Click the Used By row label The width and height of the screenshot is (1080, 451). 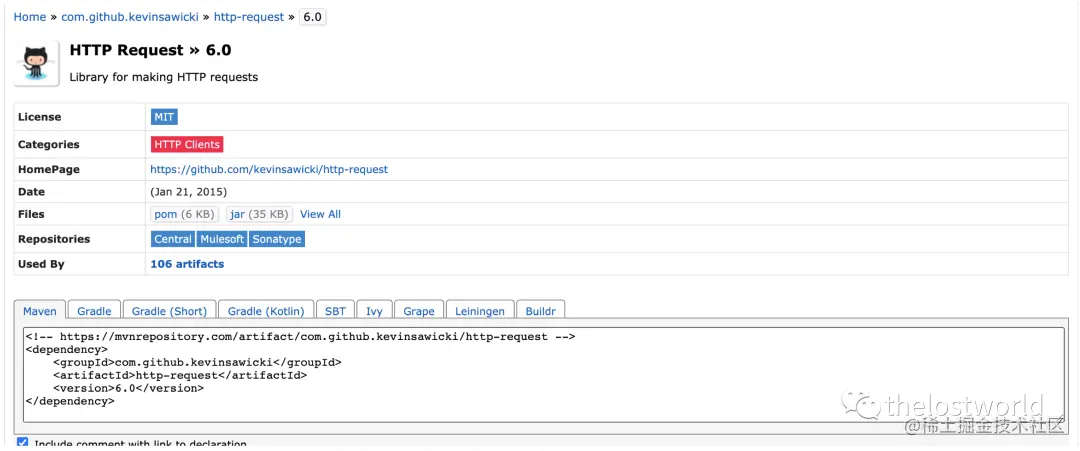41,264
